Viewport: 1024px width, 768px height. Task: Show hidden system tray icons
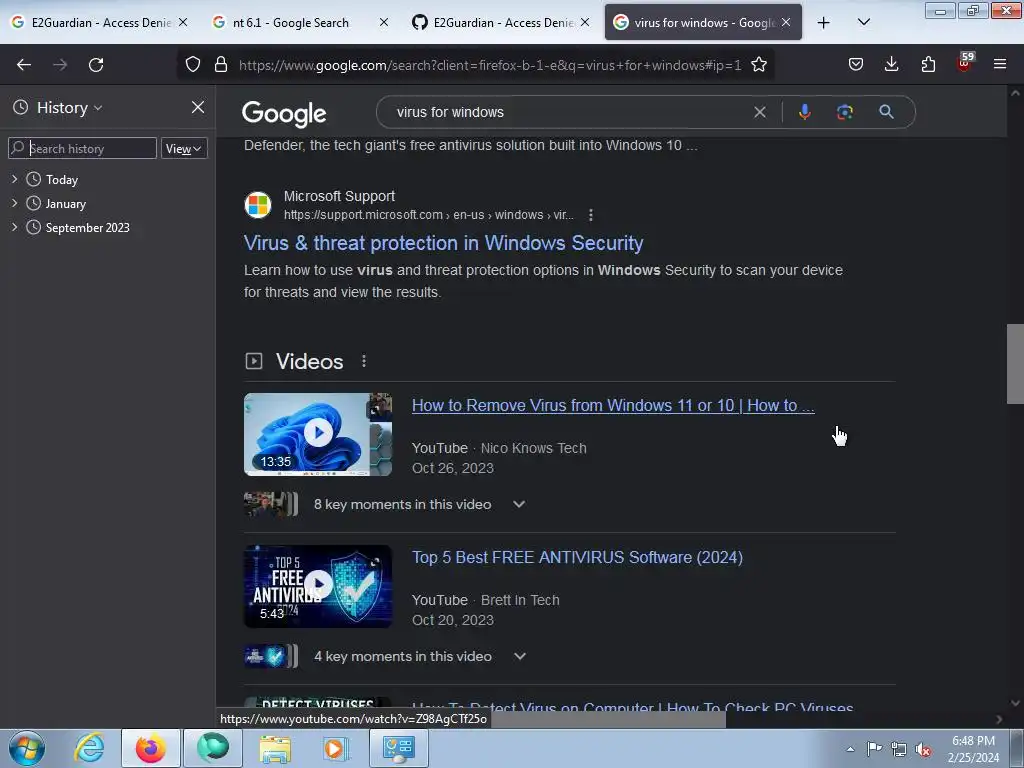(x=850, y=749)
